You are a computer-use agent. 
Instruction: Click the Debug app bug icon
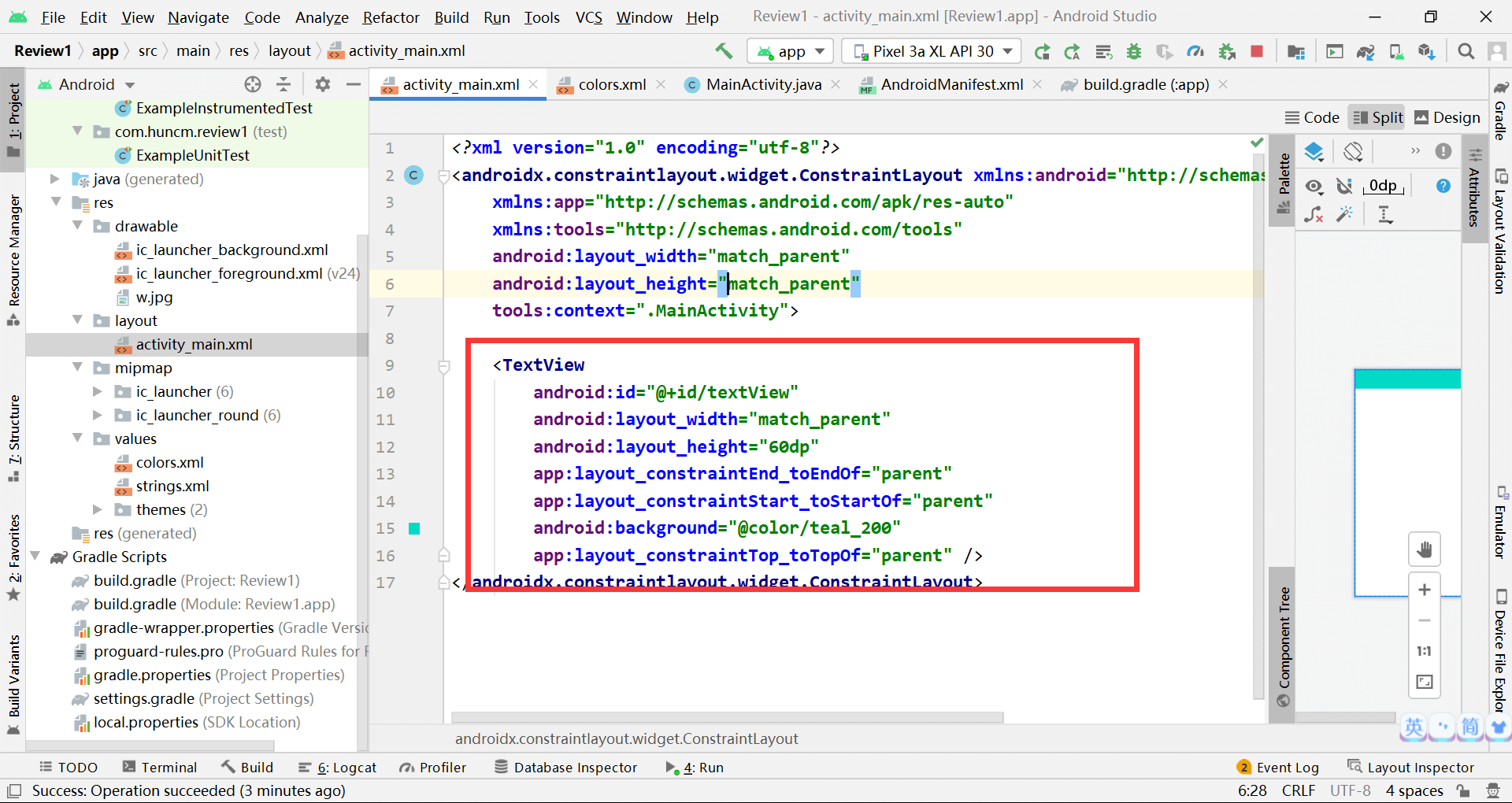tap(1134, 51)
